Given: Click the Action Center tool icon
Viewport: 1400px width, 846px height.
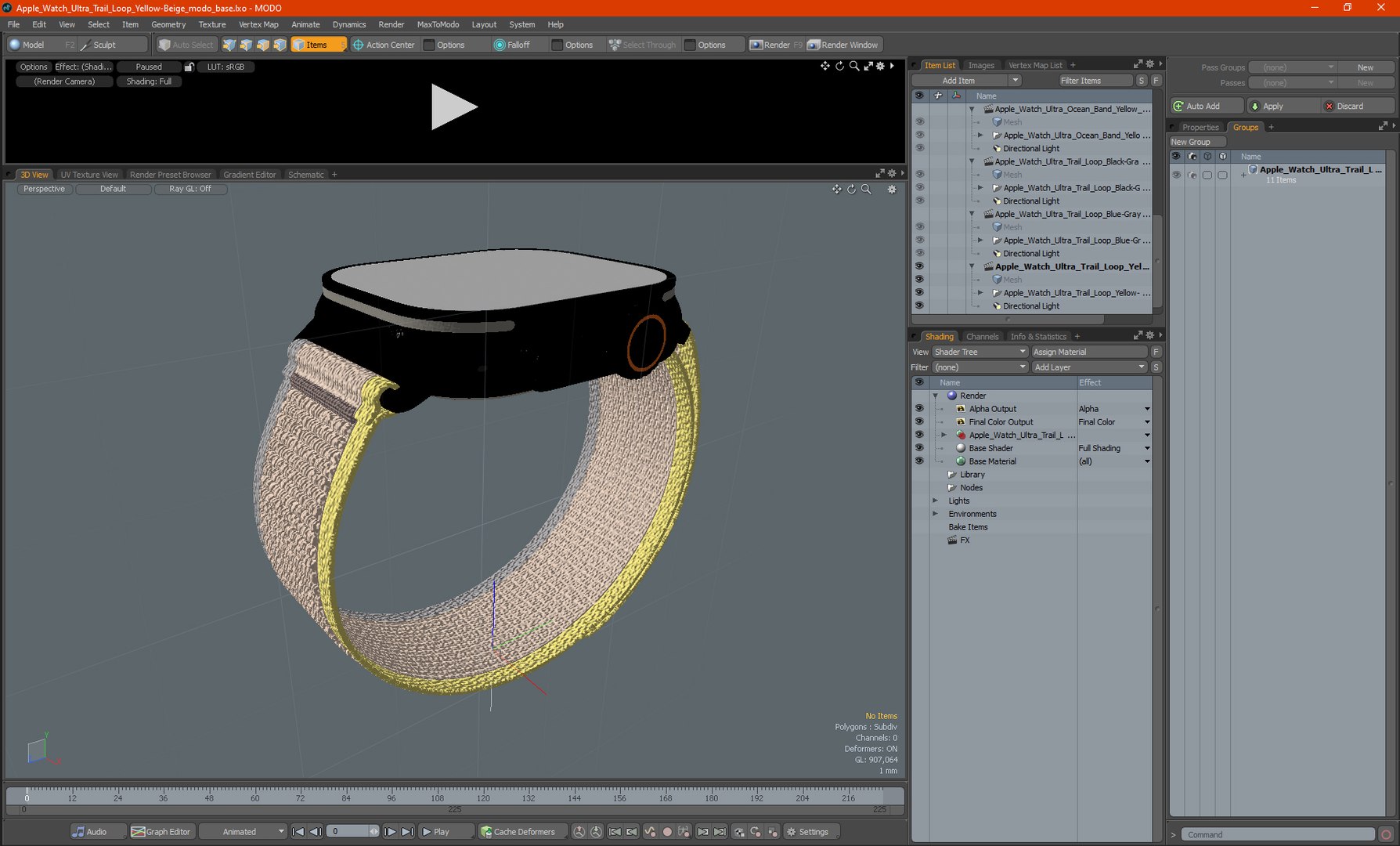Looking at the screenshot, I should pos(359,45).
